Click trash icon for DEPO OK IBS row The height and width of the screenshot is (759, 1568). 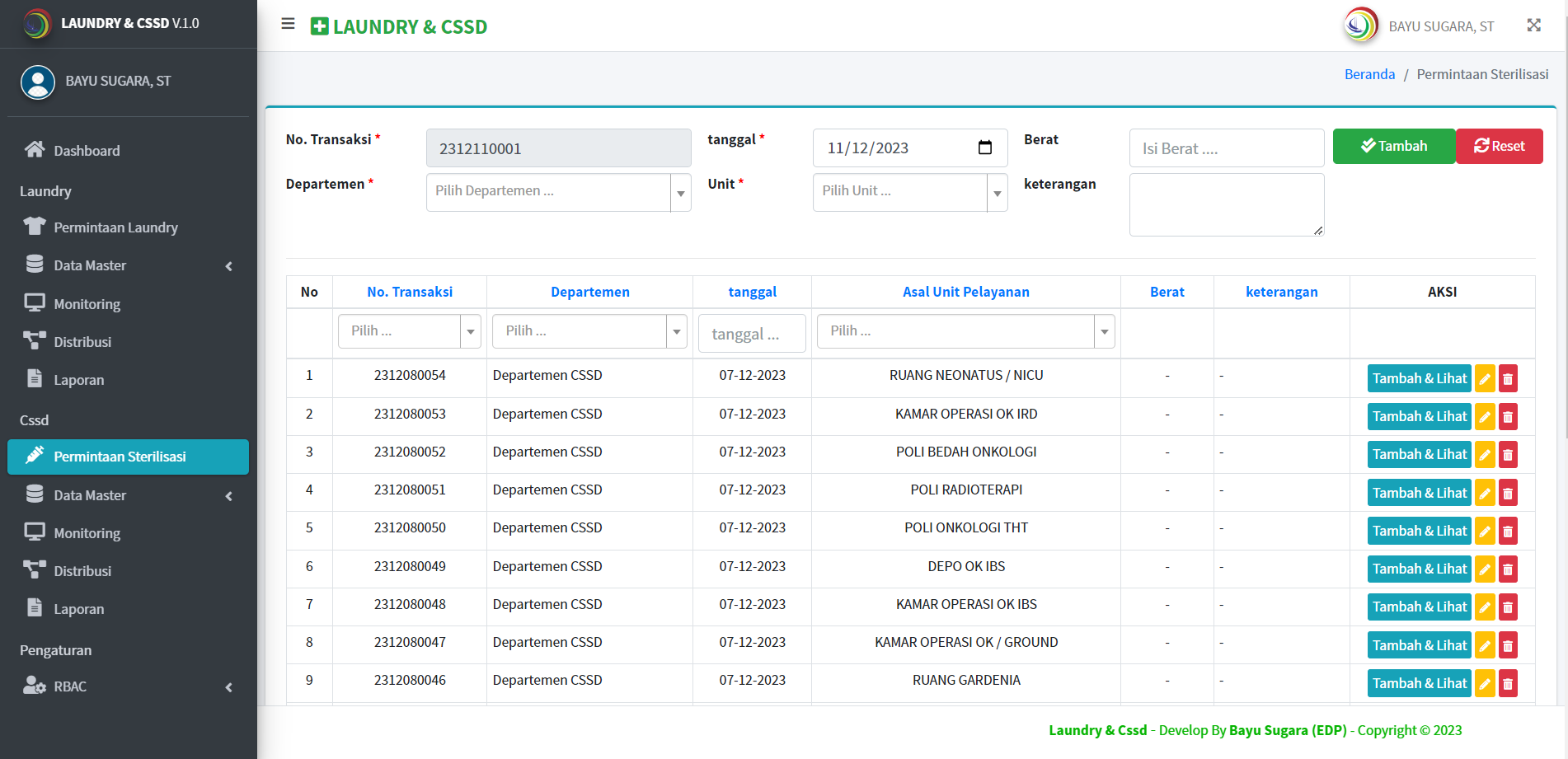click(1508, 569)
